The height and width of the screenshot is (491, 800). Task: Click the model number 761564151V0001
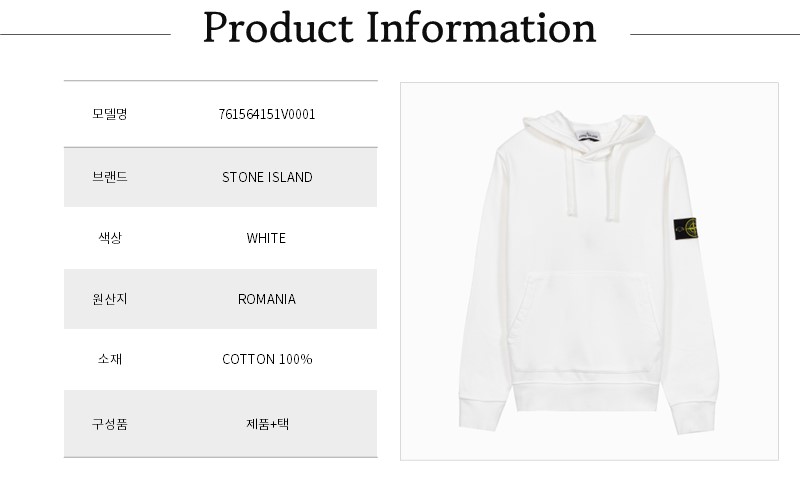pos(266,114)
